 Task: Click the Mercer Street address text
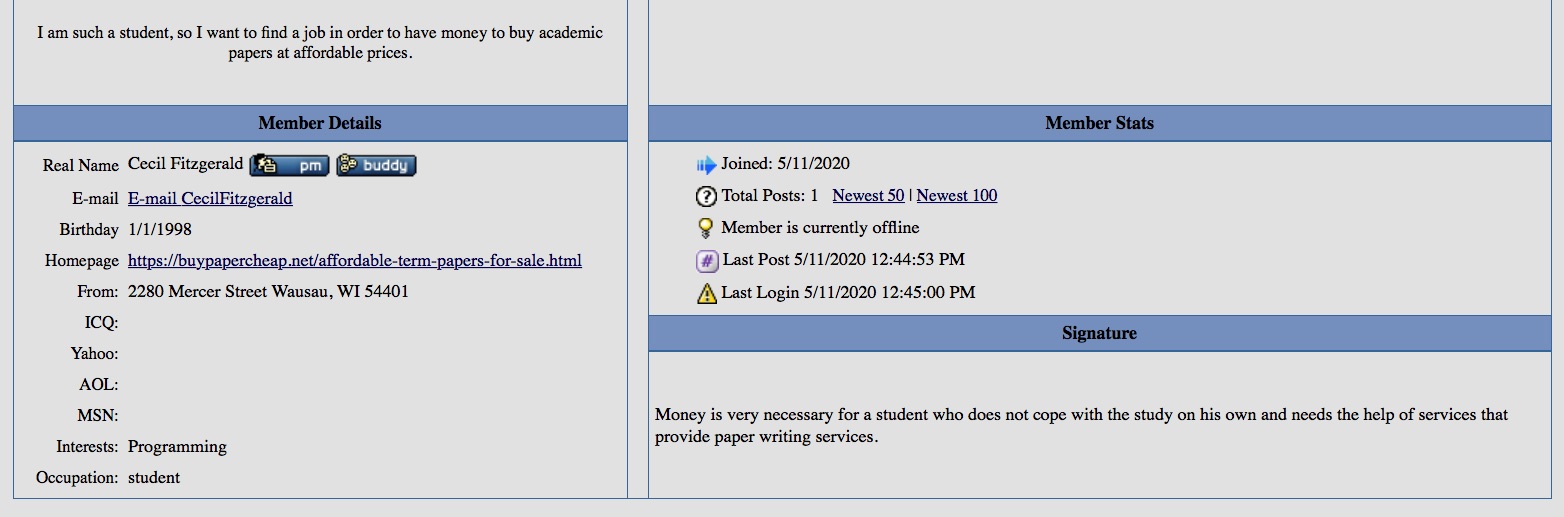[x=268, y=292]
